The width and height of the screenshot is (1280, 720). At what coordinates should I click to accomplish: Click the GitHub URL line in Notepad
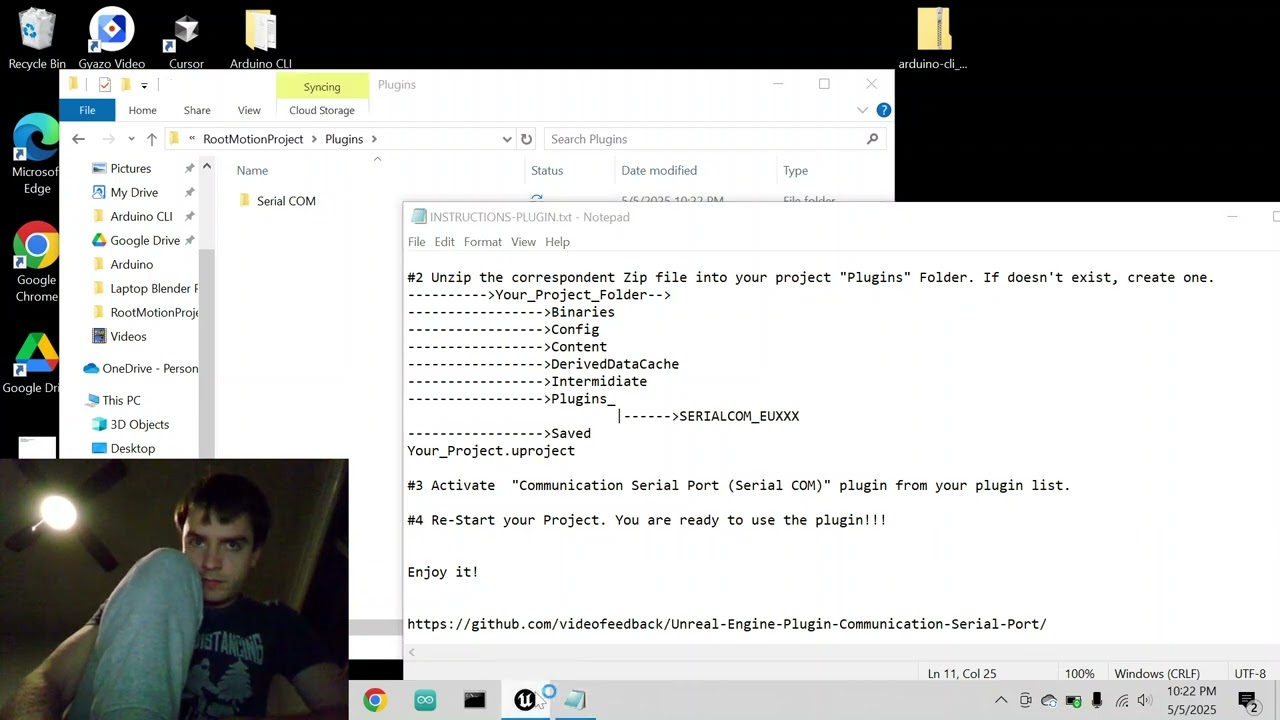(727, 624)
